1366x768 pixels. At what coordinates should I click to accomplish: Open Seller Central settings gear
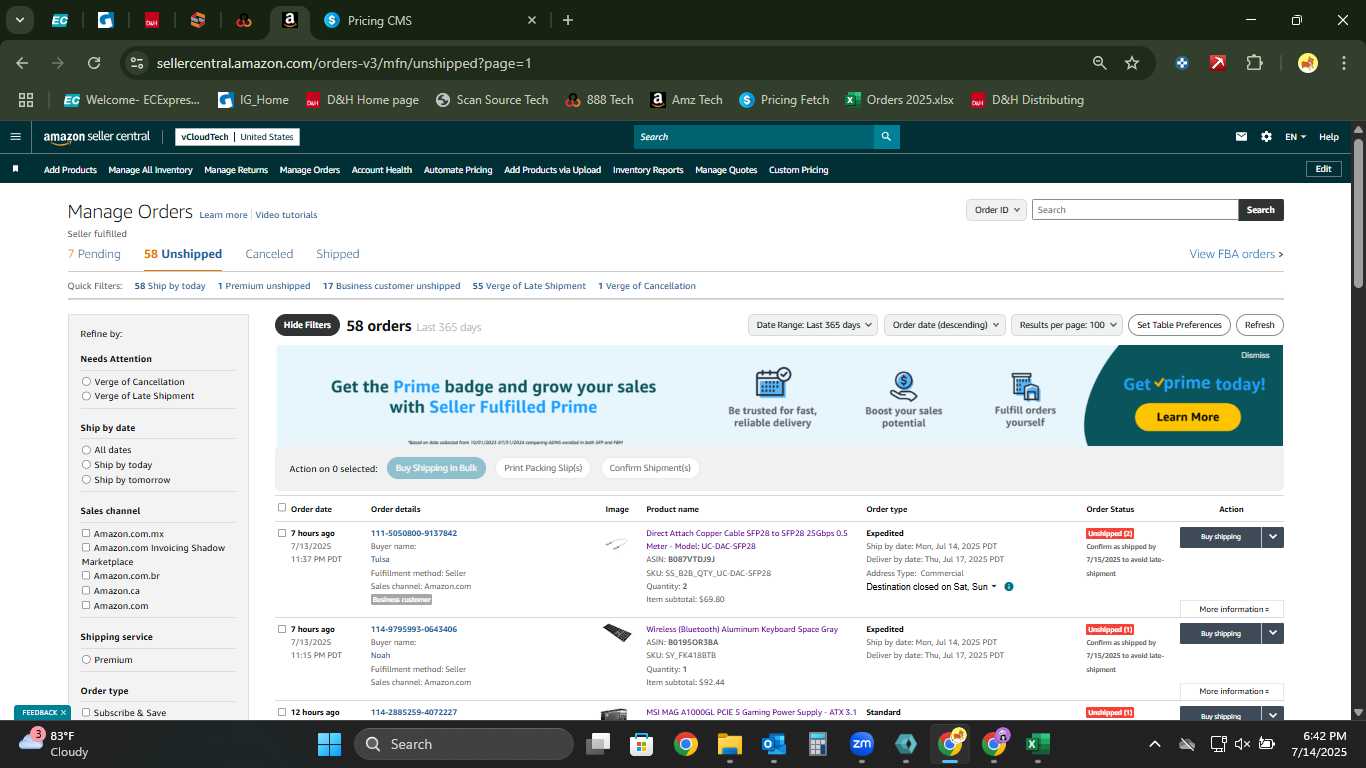coord(1266,137)
